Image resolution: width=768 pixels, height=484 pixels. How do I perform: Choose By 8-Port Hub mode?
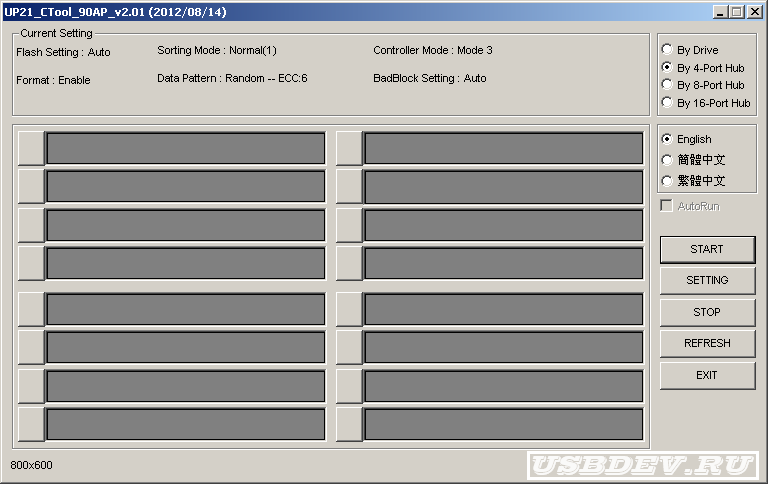(703, 85)
